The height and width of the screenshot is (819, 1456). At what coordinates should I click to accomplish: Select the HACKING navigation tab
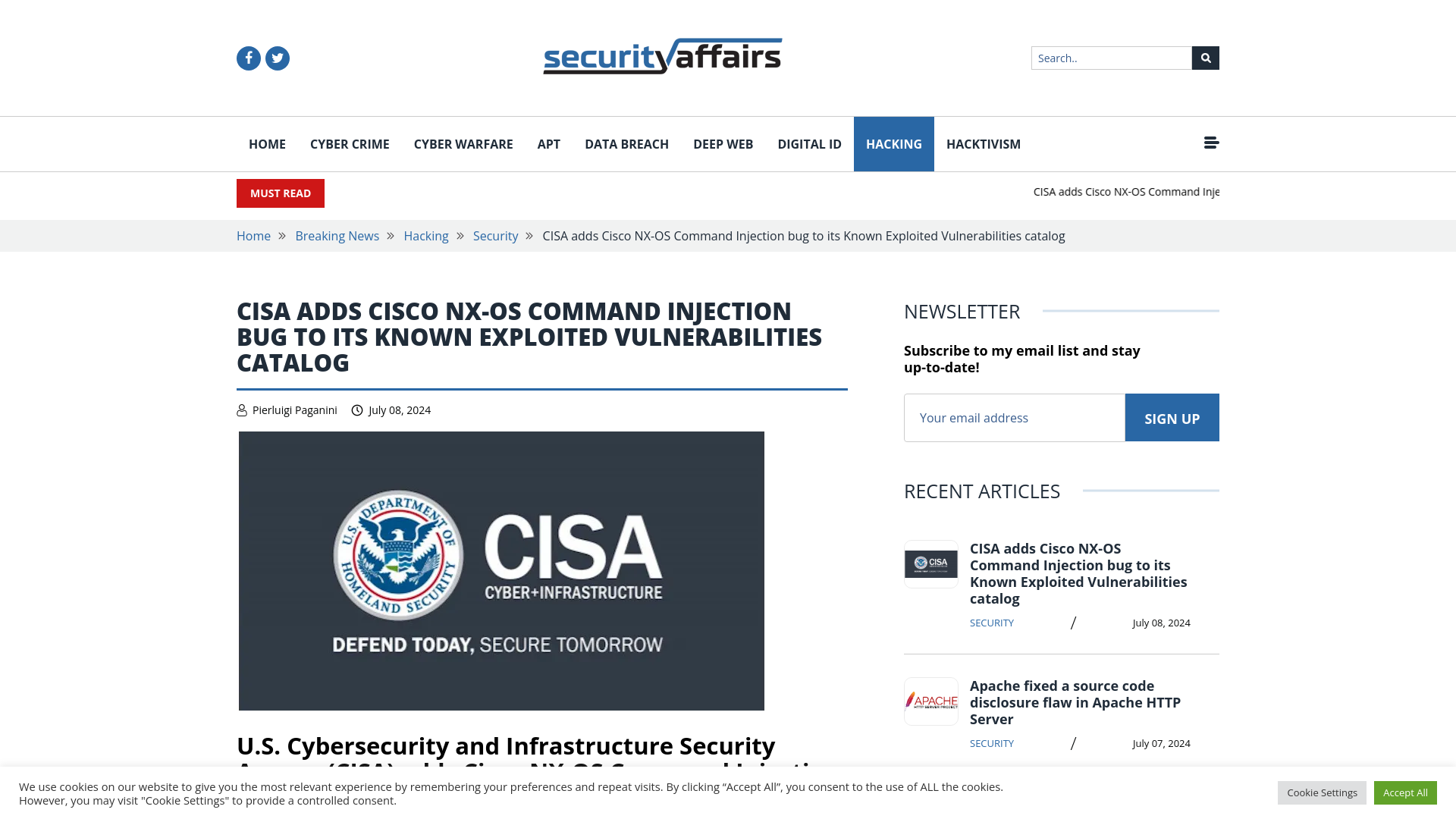point(894,144)
